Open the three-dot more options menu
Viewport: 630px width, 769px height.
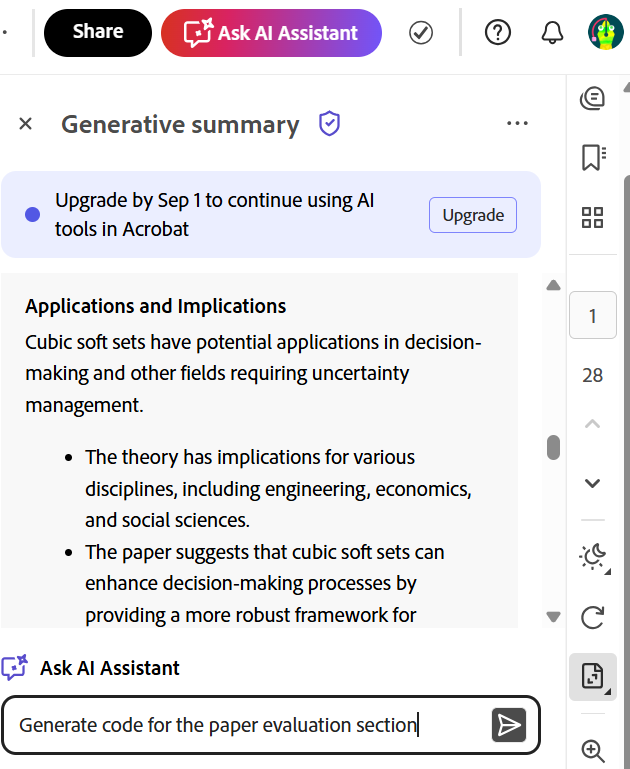pyautogui.click(x=517, y=124)
